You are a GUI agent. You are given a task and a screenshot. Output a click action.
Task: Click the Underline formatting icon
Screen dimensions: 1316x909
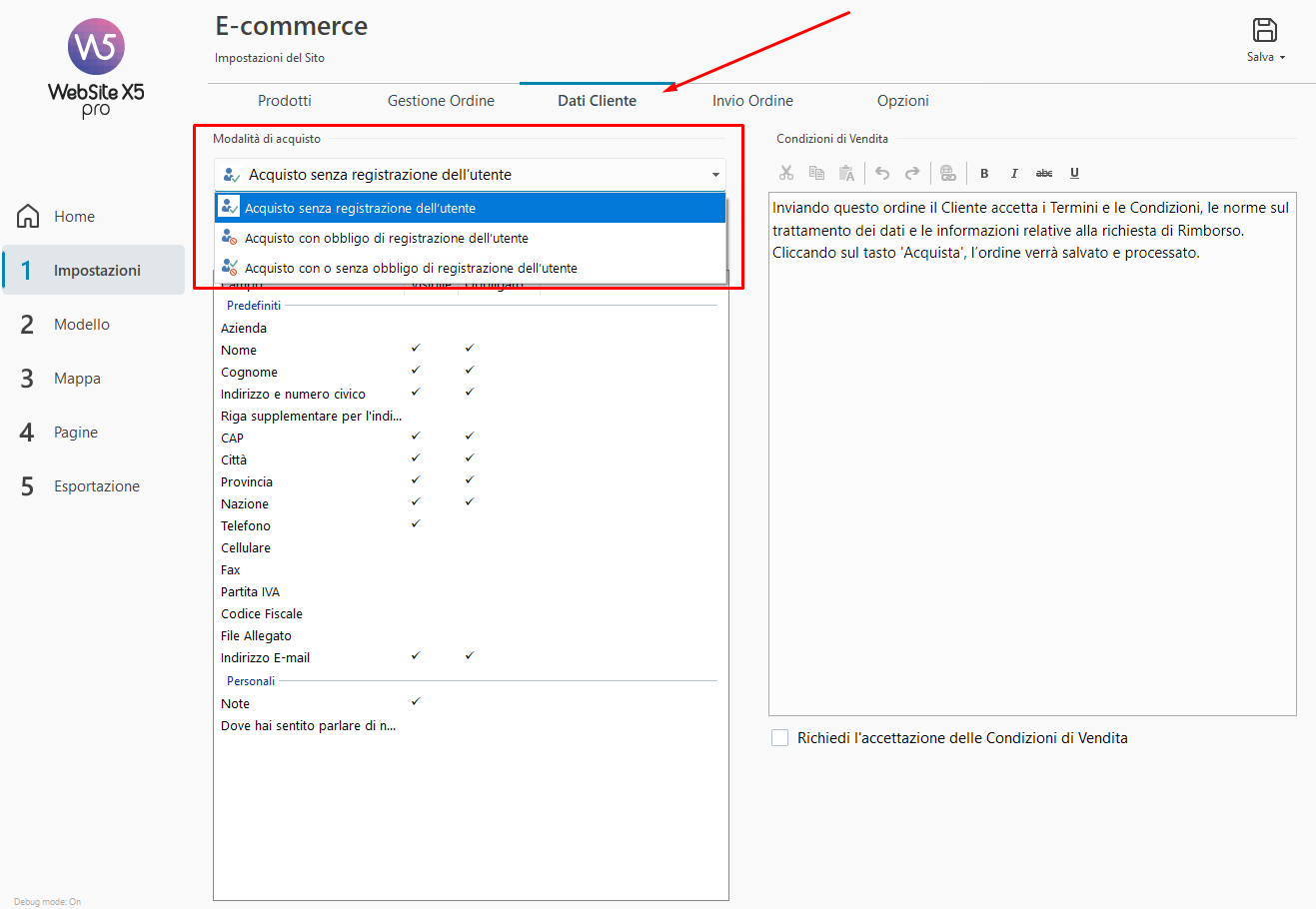click(1074, 174)
